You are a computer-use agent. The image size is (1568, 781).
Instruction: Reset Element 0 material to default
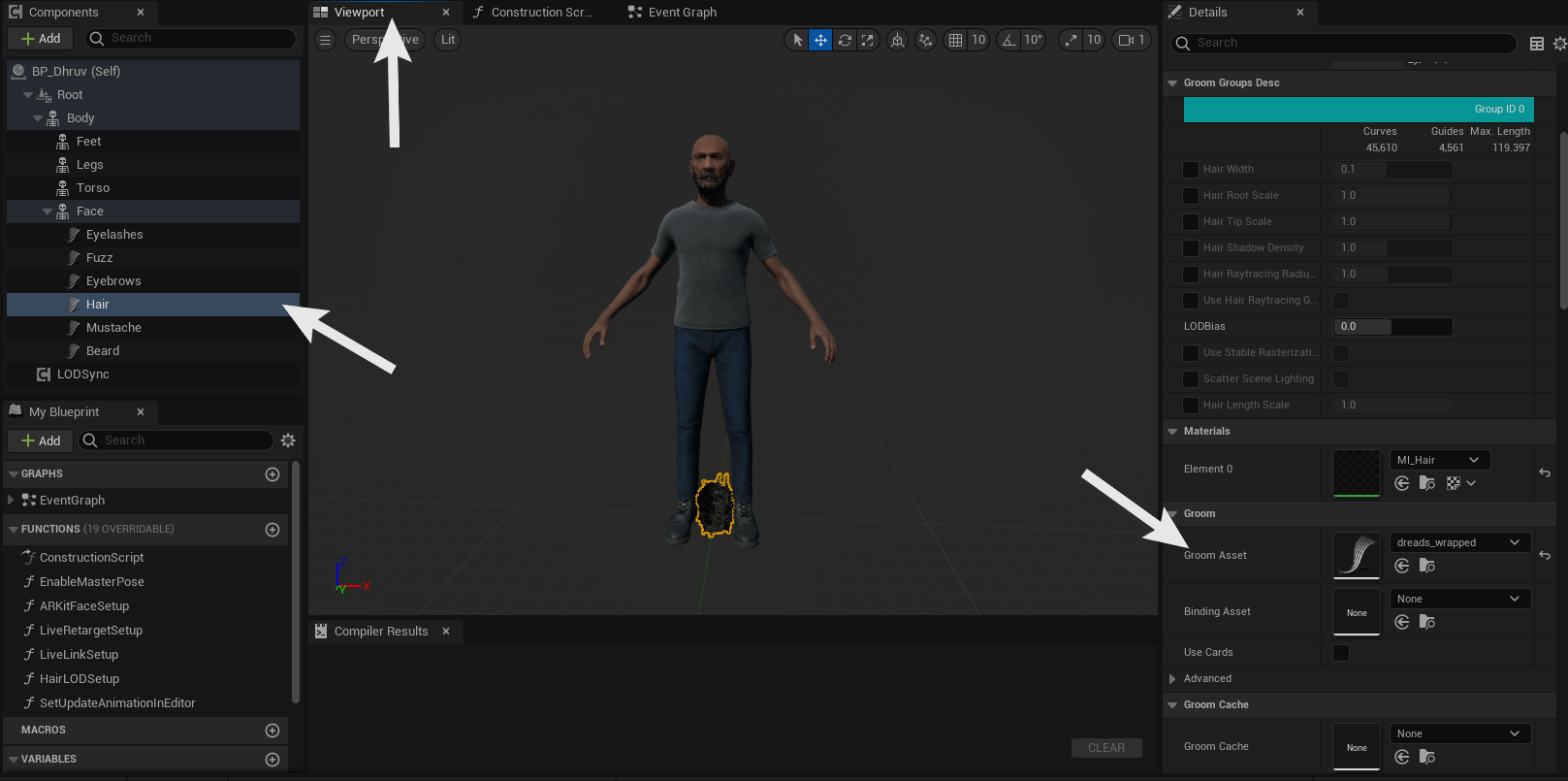(1545, 472)
